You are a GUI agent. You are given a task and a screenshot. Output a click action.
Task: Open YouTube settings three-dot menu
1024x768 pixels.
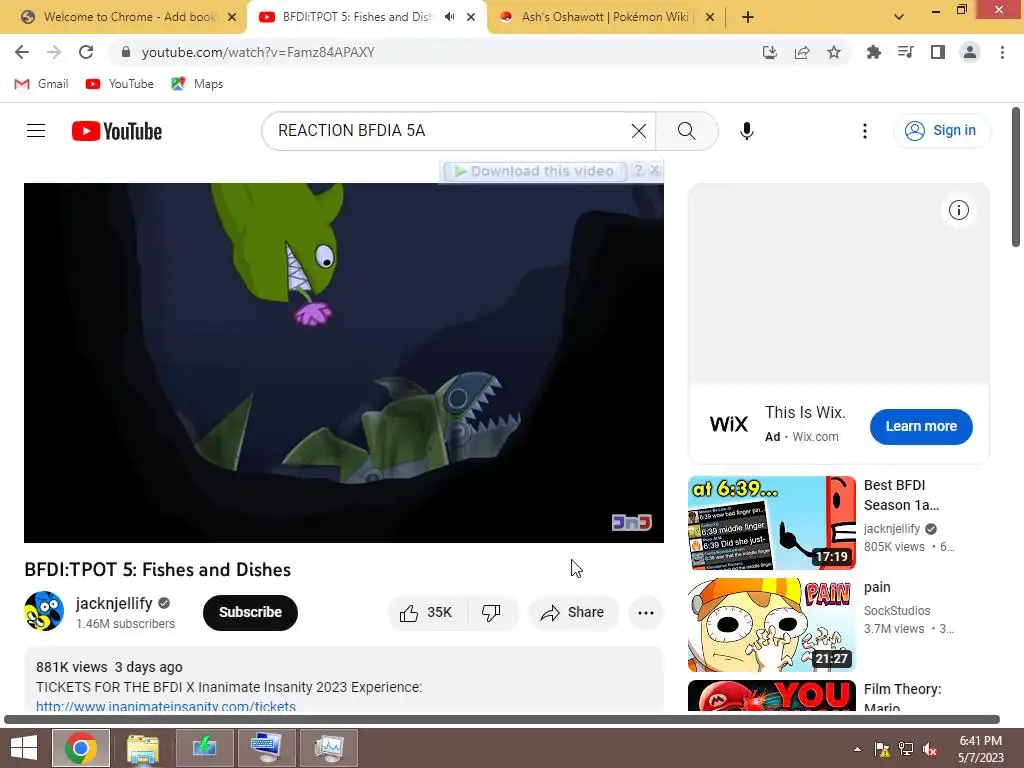865,131
